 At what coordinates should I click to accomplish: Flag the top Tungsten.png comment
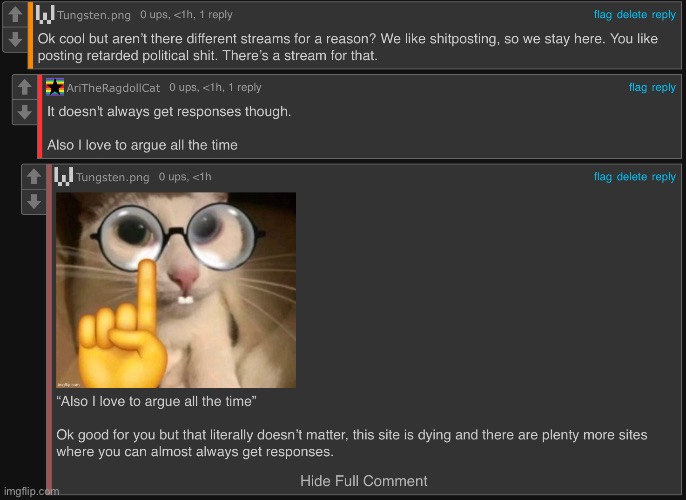tap(602, 14)
